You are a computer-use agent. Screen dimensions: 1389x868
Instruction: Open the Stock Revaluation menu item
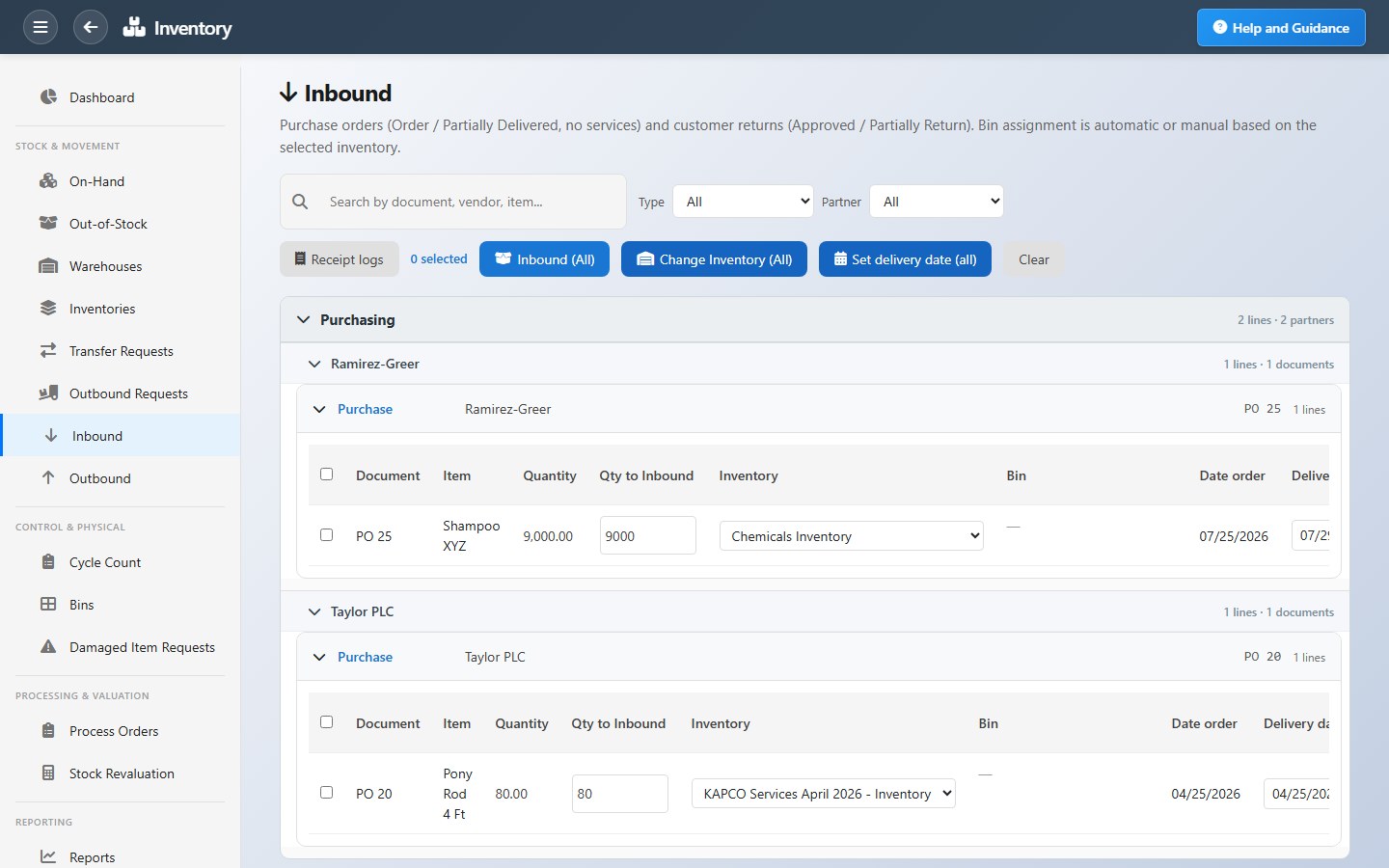point(120,773)
